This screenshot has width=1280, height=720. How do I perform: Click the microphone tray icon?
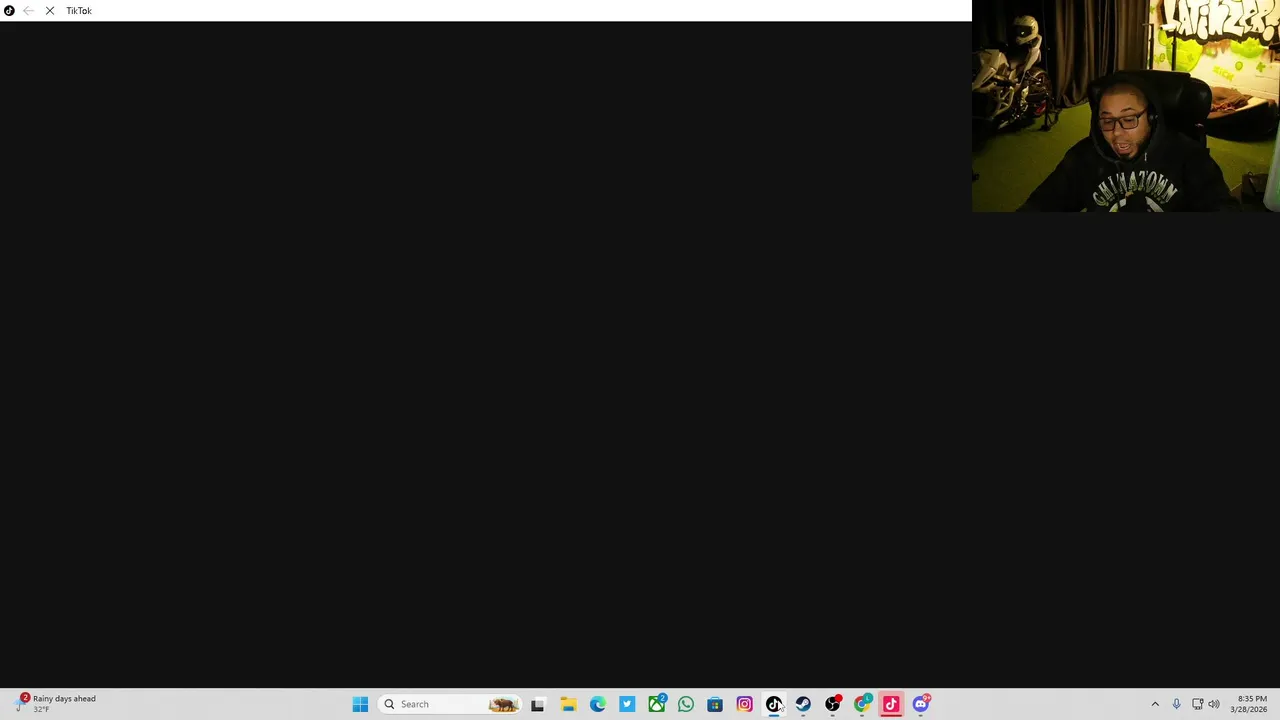pos(1176,704)
